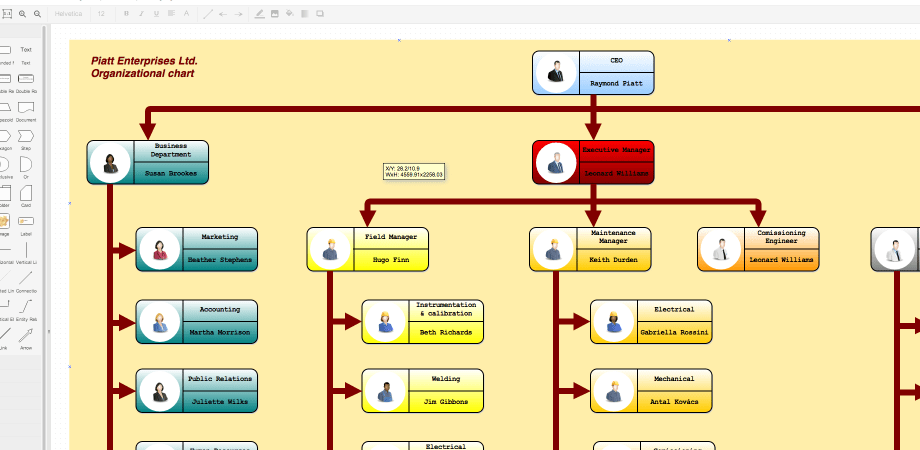Click the Beth Richards name cell

tap(446, 333)
